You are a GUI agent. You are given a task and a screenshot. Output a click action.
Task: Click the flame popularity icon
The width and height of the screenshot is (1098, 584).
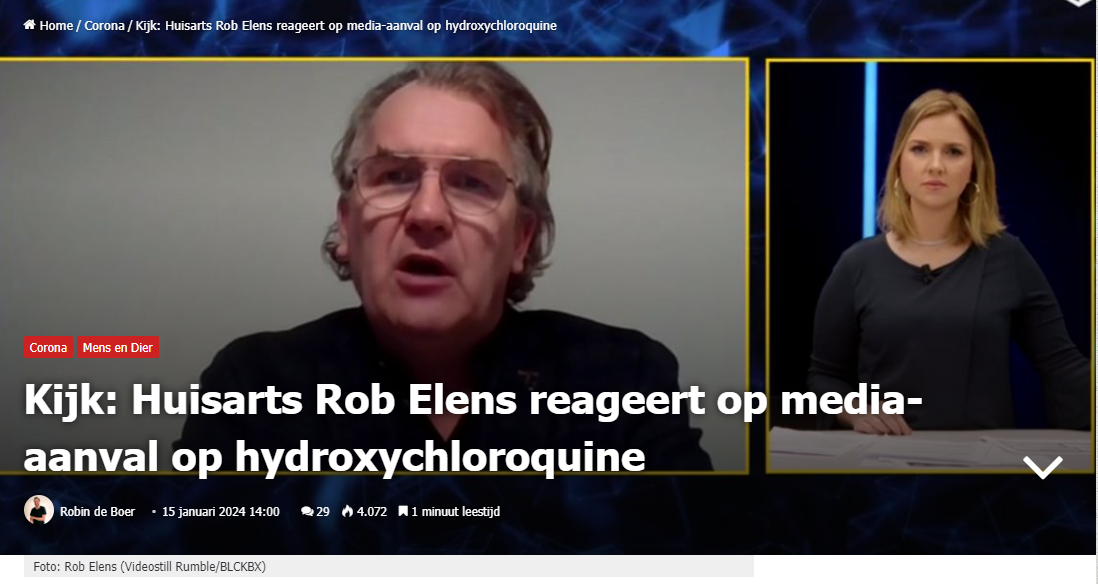tap(347, 511)
